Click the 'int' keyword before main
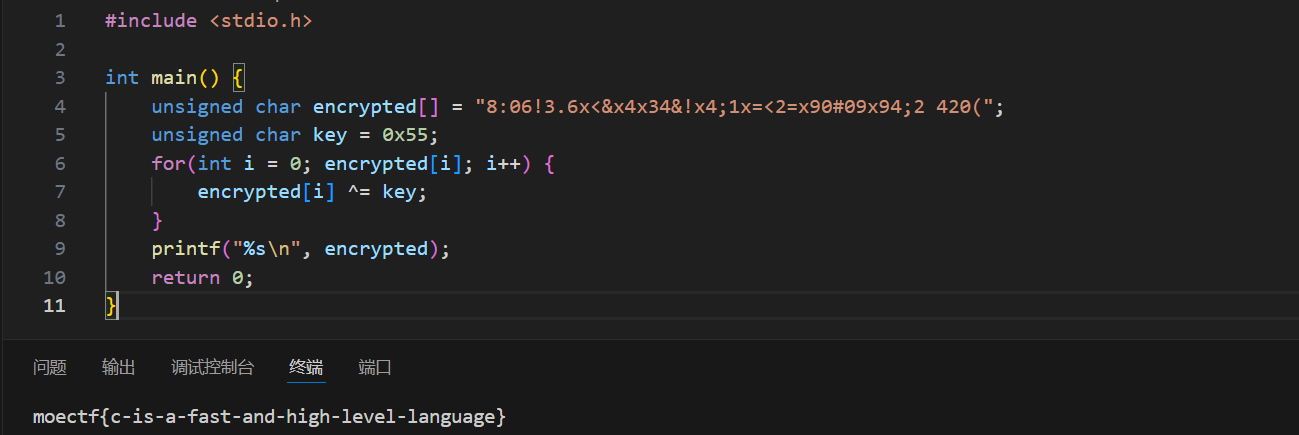This screenshot has width=1299, height=435. click(x=122, y=77)
